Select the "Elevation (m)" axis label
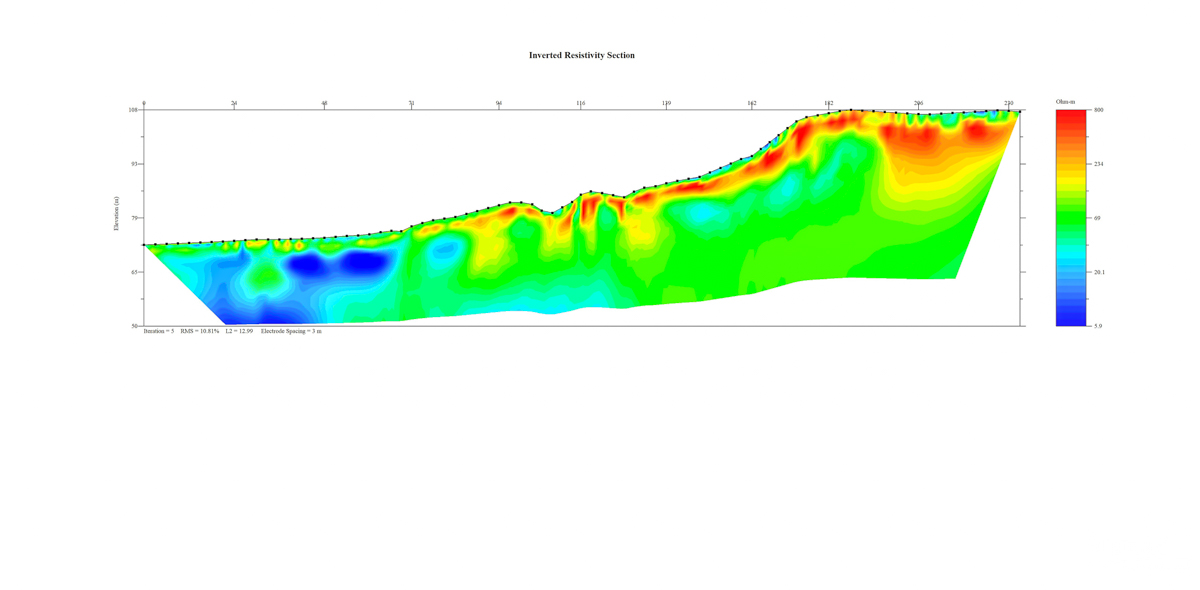 (x=117, y=214)
